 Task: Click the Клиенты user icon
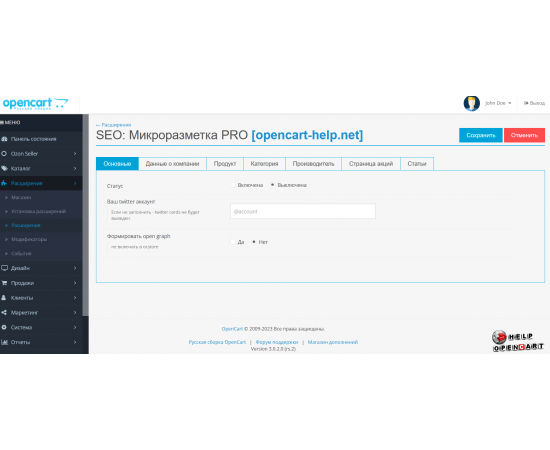(x=4, y=298)
